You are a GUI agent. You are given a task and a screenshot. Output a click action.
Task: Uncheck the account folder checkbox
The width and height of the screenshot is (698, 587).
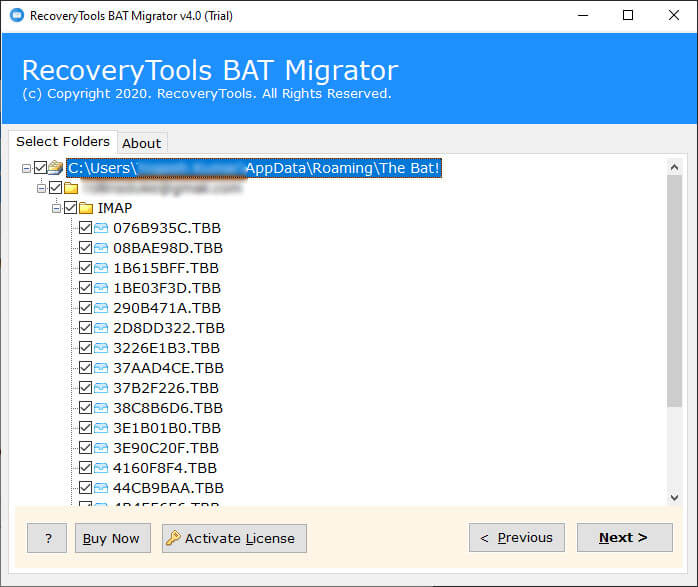[x=56, y=188]
